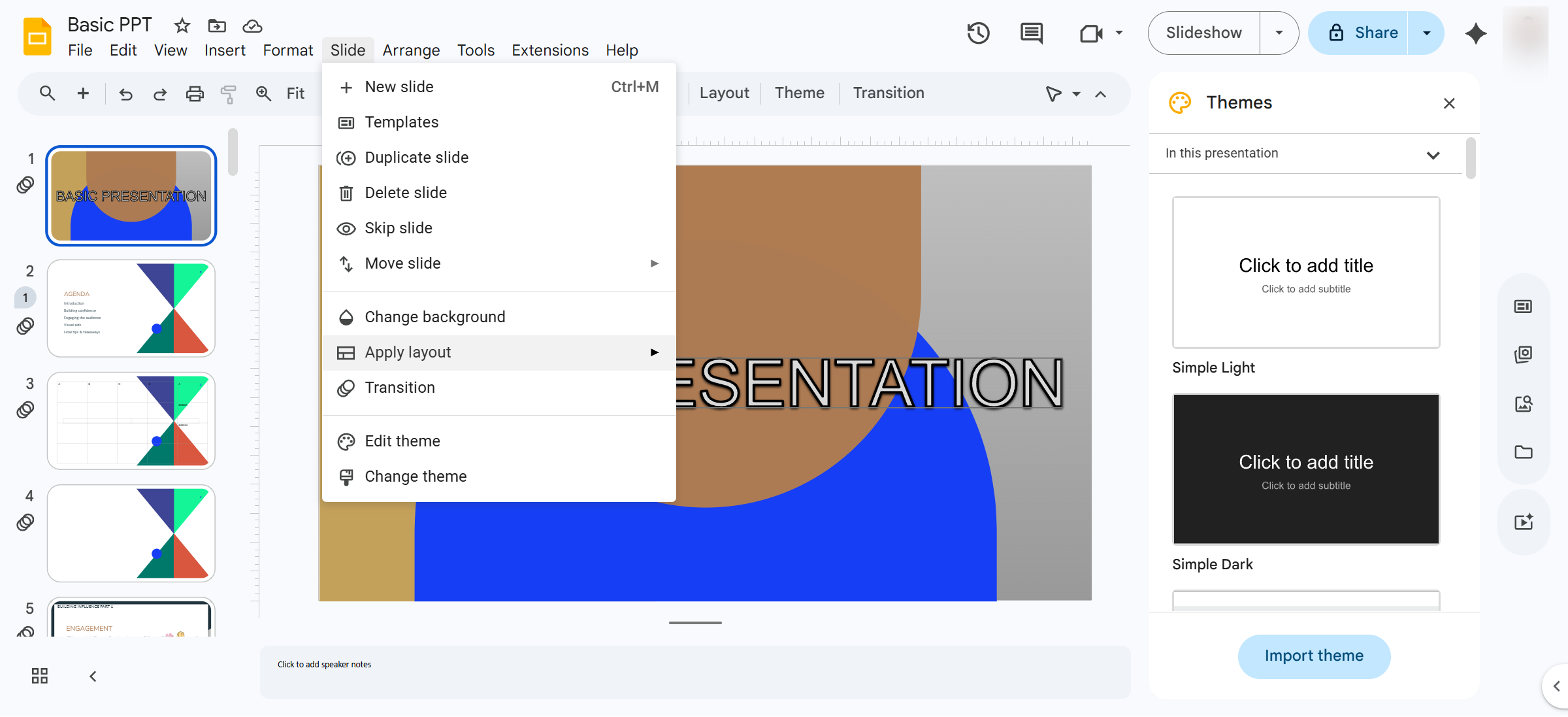Click the print icon in toolbar
This screenshot has width=1568, height=717.
point(195,93)
